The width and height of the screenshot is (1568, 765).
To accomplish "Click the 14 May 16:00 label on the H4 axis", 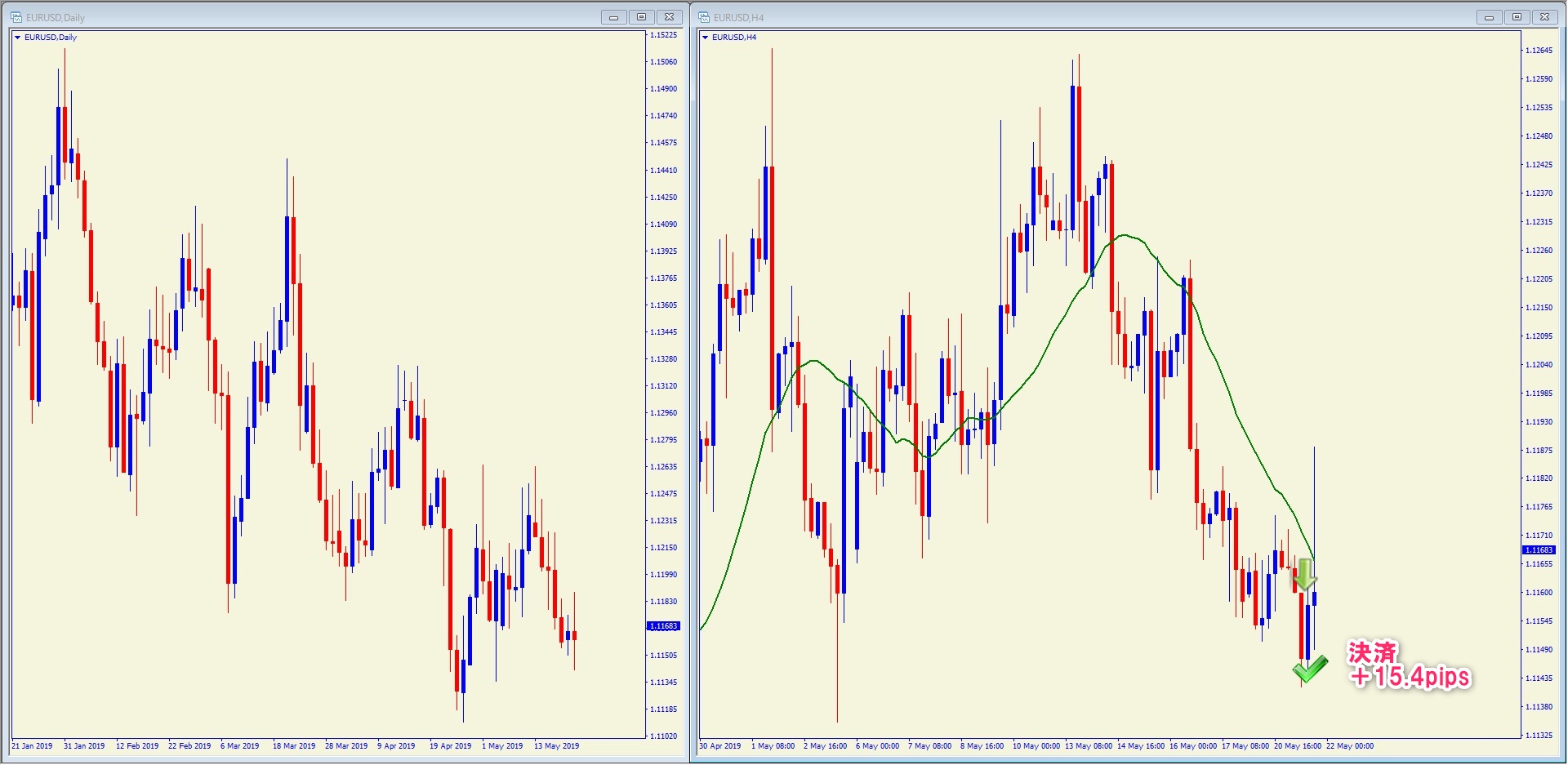I will [1141, 746].
